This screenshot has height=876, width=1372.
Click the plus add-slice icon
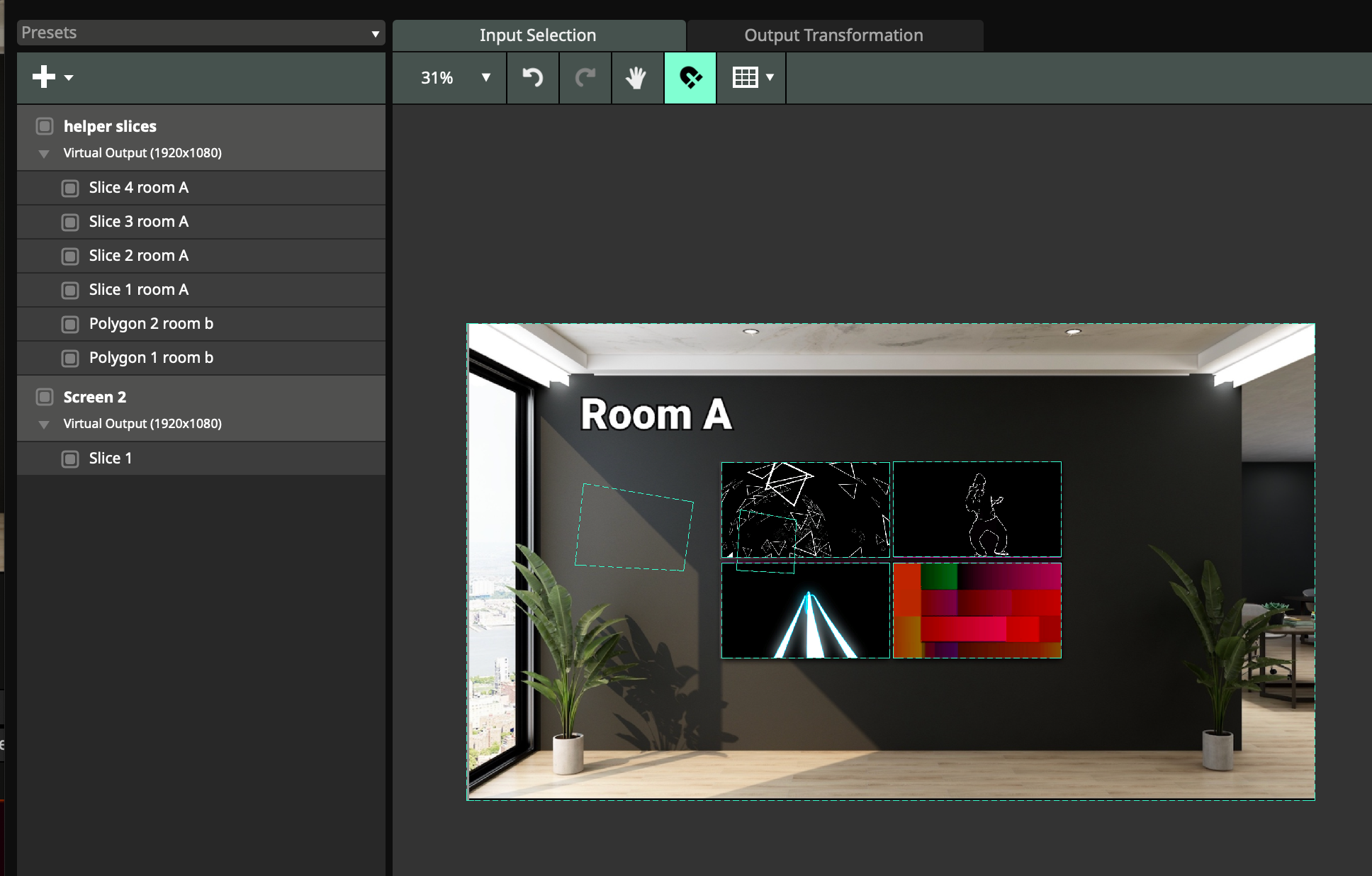pyautogui.click(x=44, y=77)
